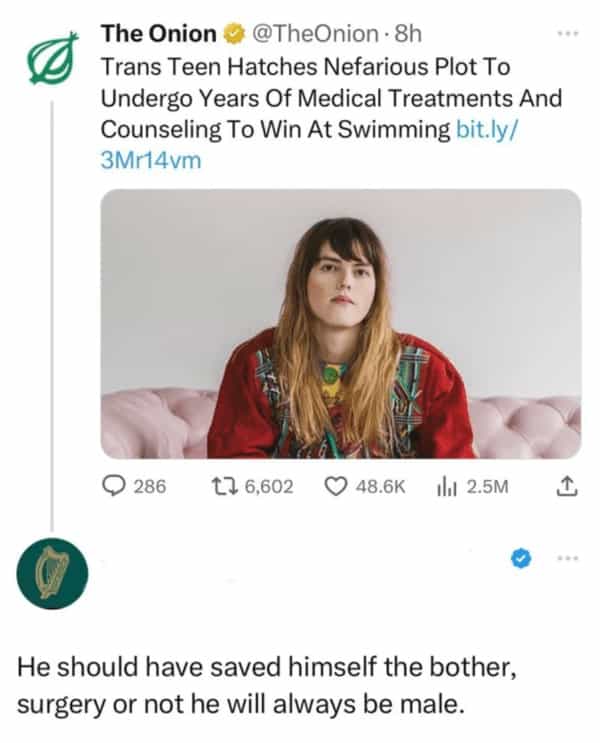Image resolution: width=600 pixels, height=743 pixels.
Task: Open the 8h timestamp permalink
Action: point(409,35)
